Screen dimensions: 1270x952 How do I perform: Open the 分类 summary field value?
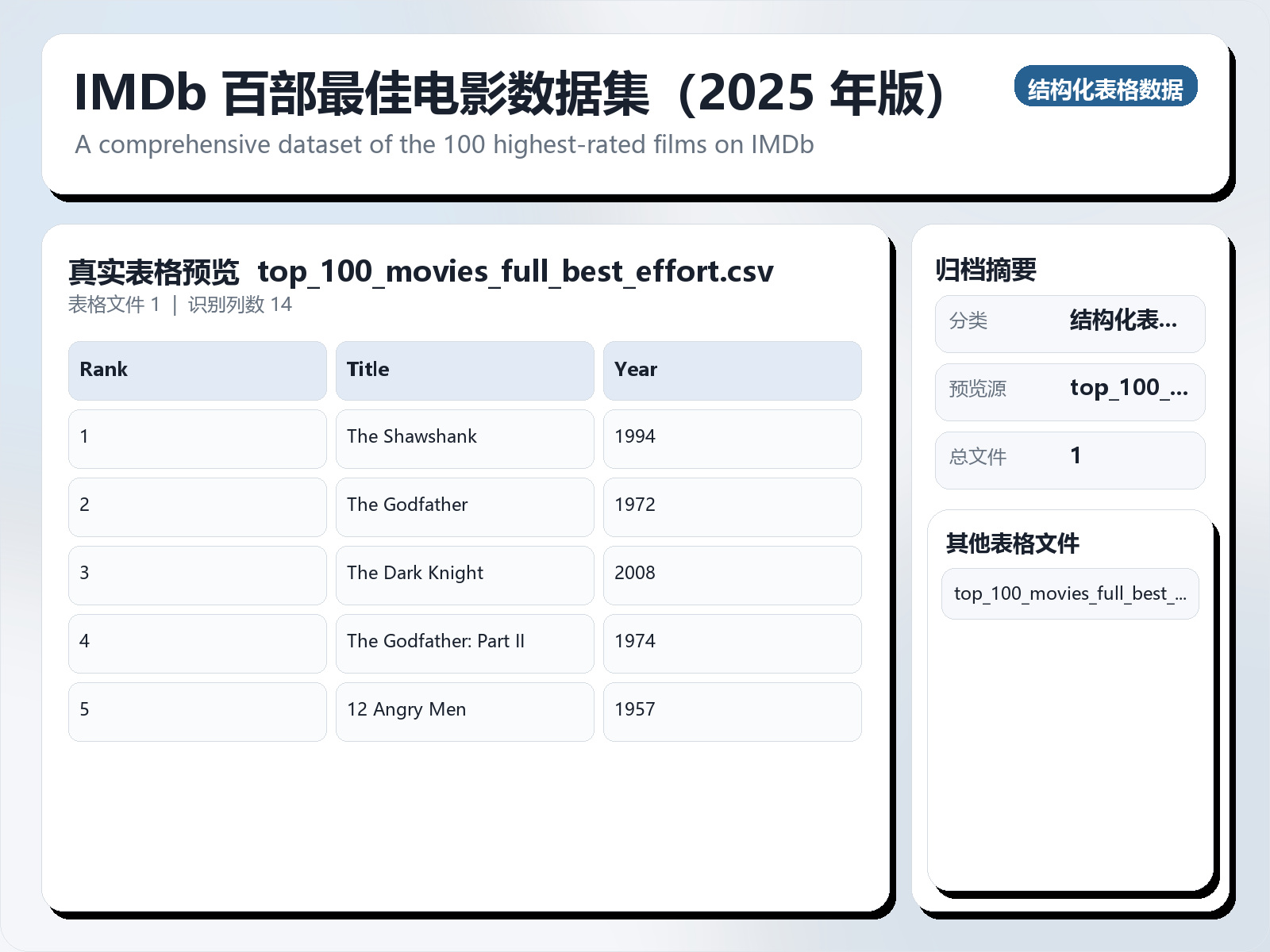tap(1124, 321)
